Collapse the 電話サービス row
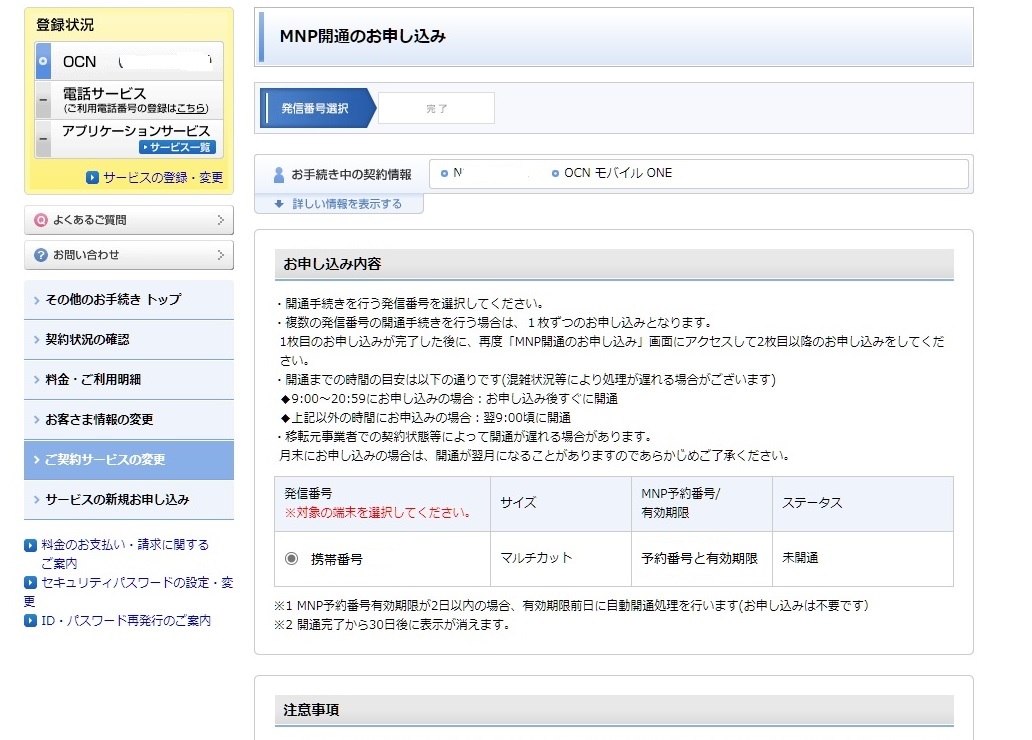Viewport: 1032px width, 740px height. click(x=43, y=100)
